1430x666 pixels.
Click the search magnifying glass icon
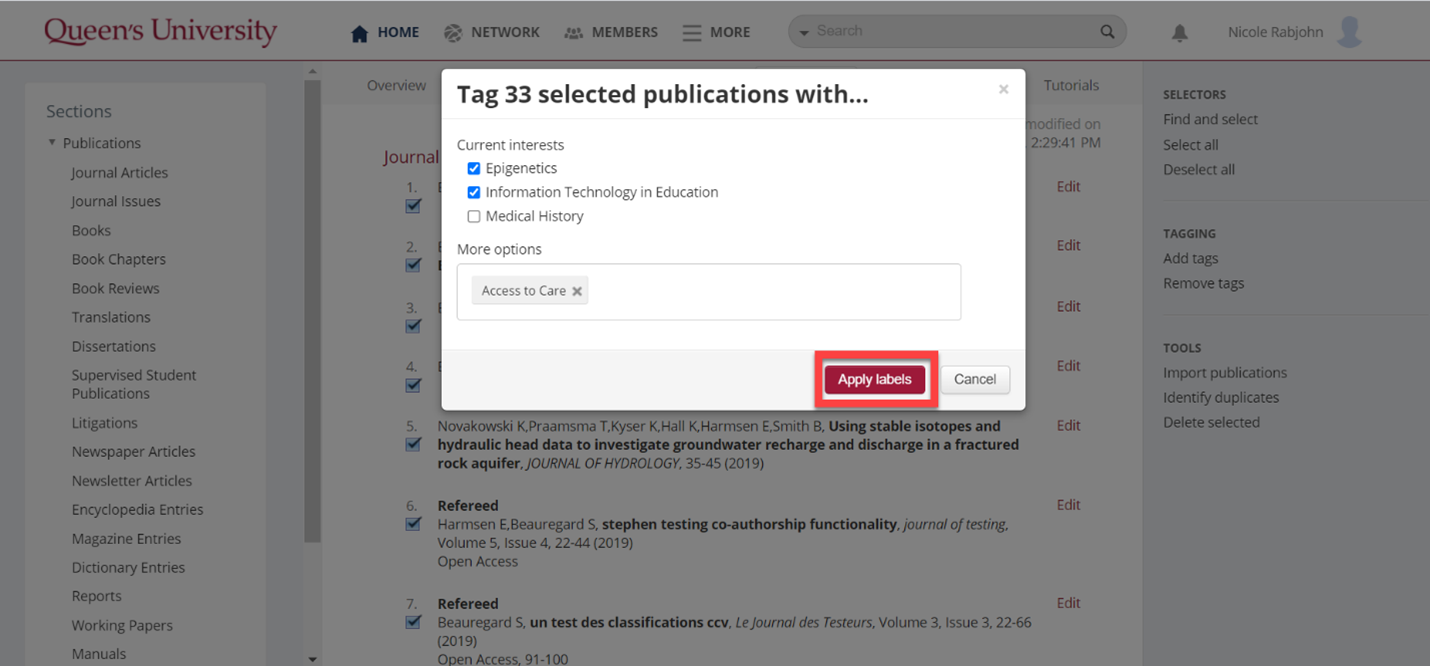(x=1107, y=32)
